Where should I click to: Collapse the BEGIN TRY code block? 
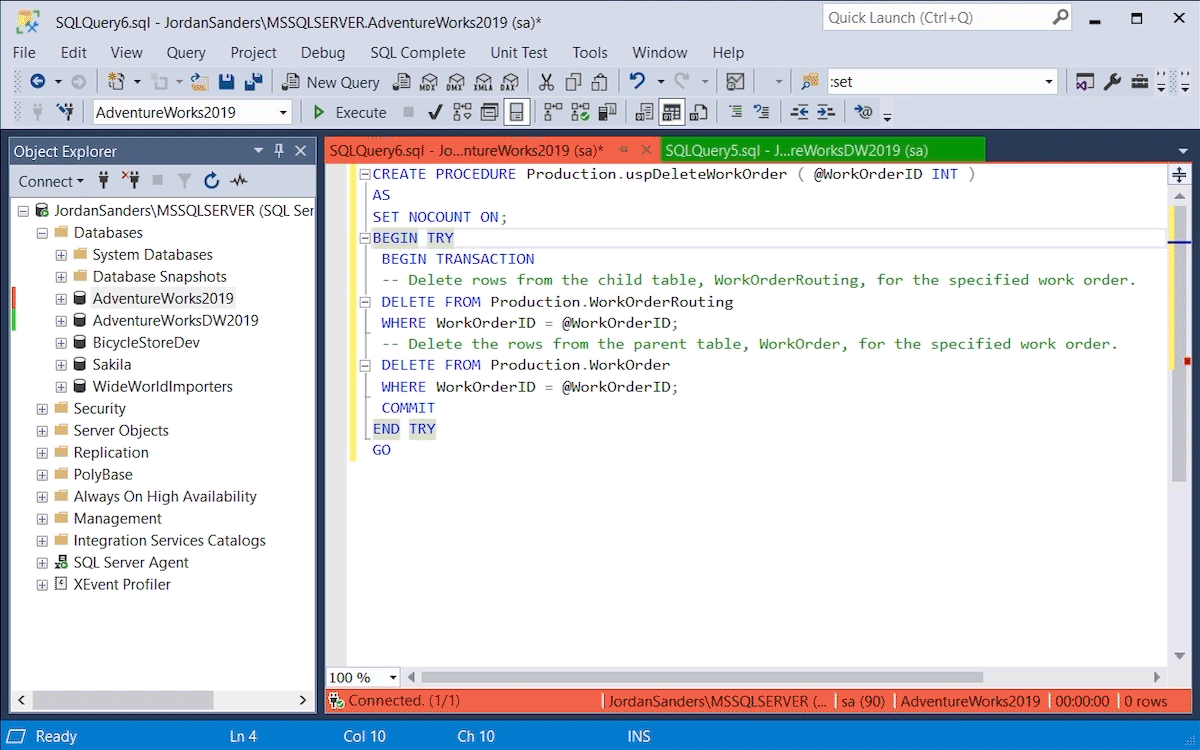pos(365,238)
